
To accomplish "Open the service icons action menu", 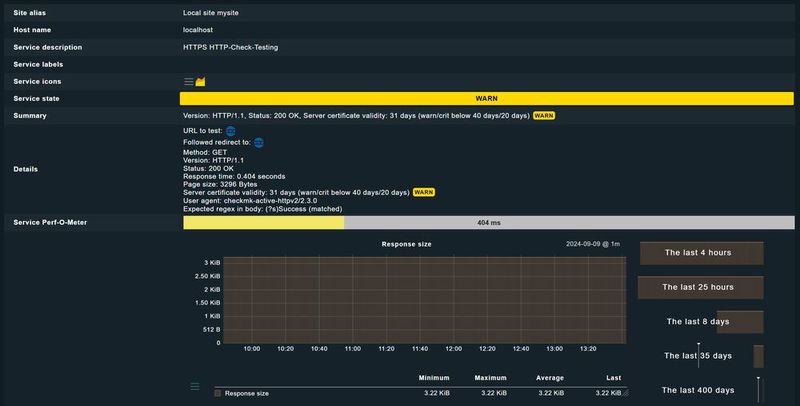I will coord(188,82).
